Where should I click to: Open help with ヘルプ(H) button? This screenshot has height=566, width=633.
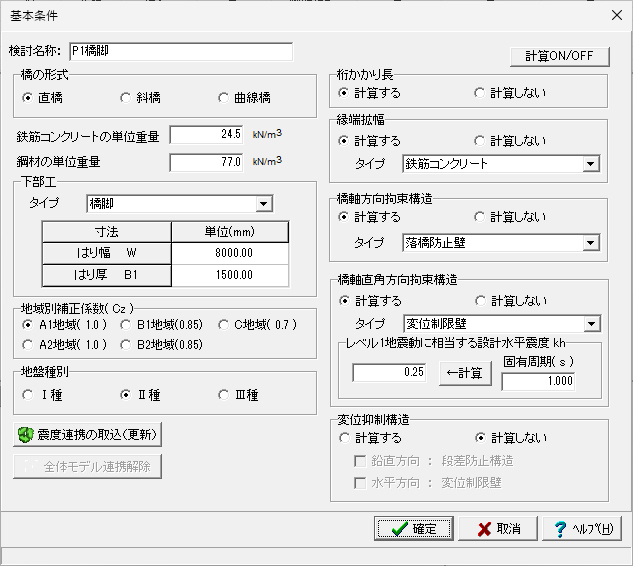pos(582,529)
